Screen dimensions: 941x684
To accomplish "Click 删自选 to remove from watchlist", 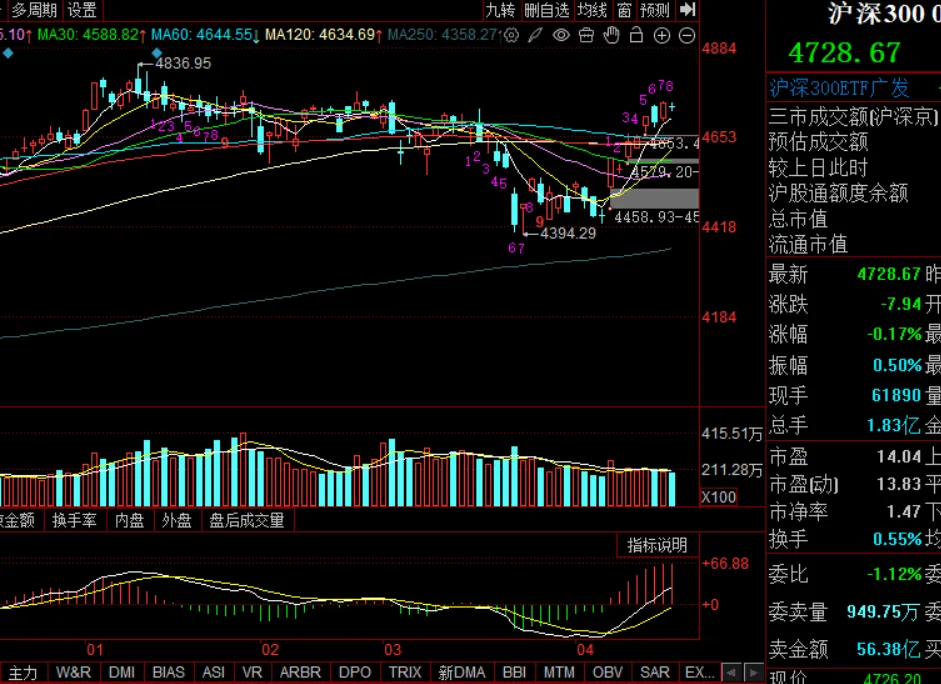I will point(546,10).
